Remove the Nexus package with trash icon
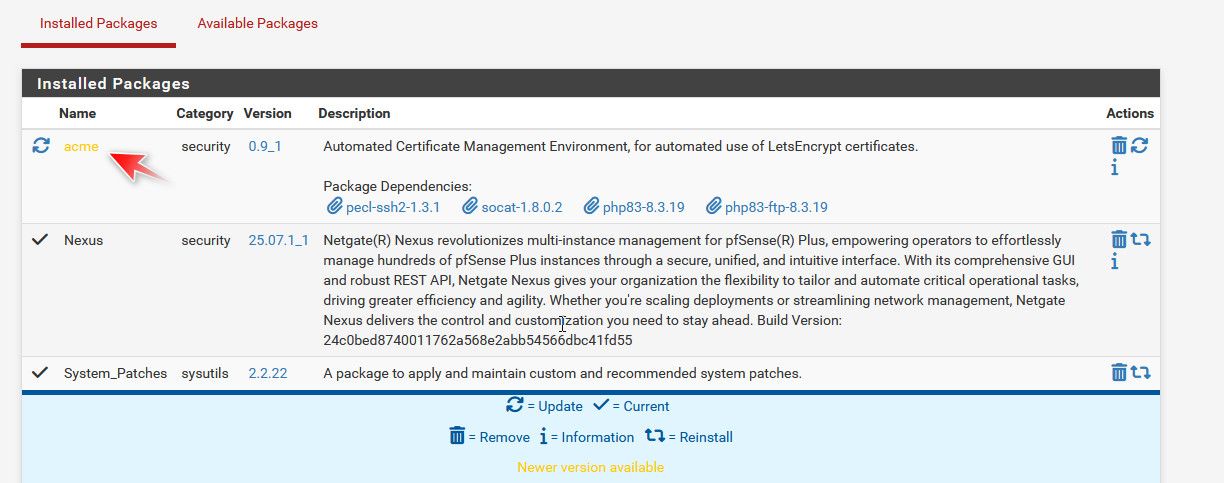The width and height of the screenshot is (1224, 483). click(1119, 240)
